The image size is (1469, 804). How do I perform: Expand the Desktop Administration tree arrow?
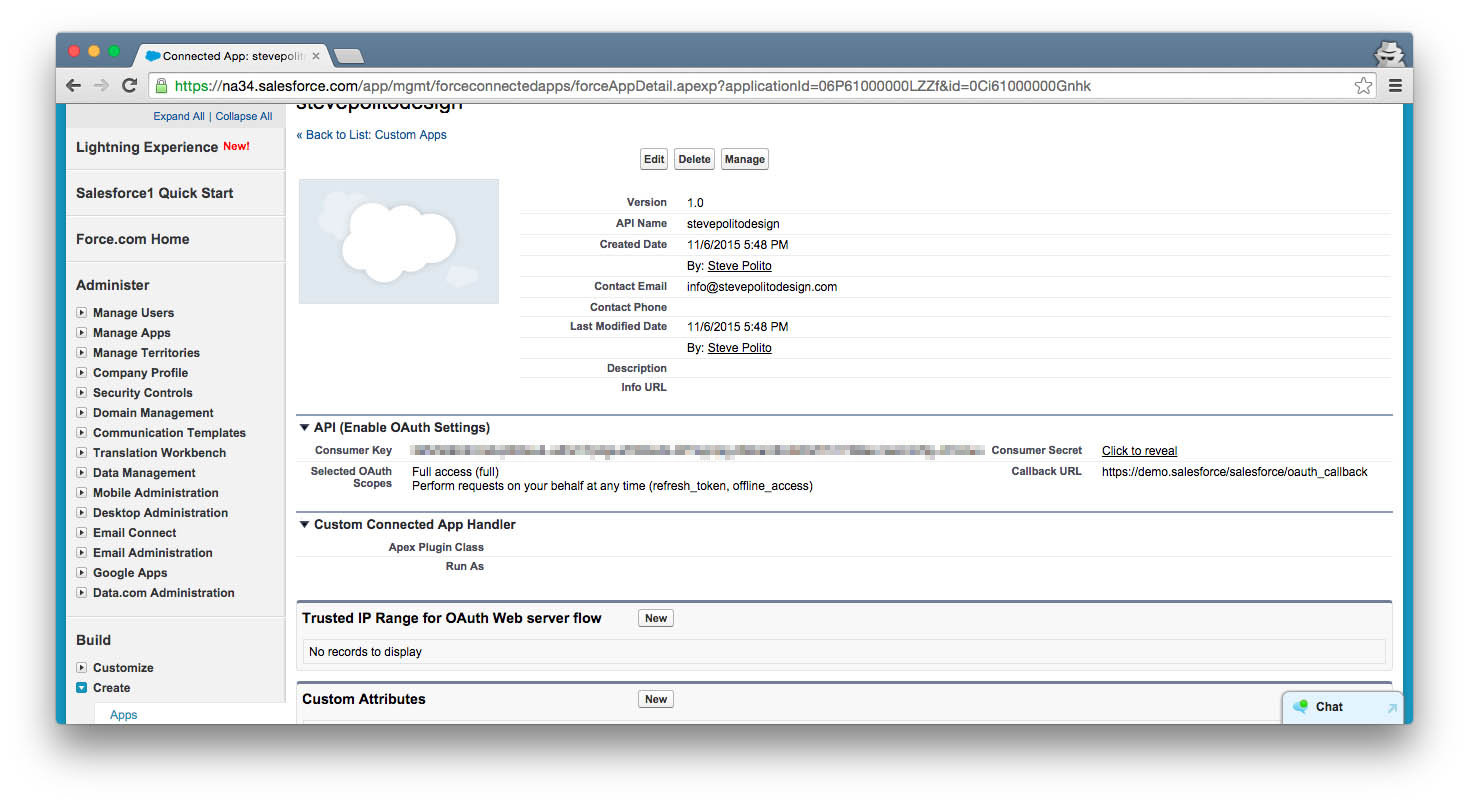click(82, 513)
